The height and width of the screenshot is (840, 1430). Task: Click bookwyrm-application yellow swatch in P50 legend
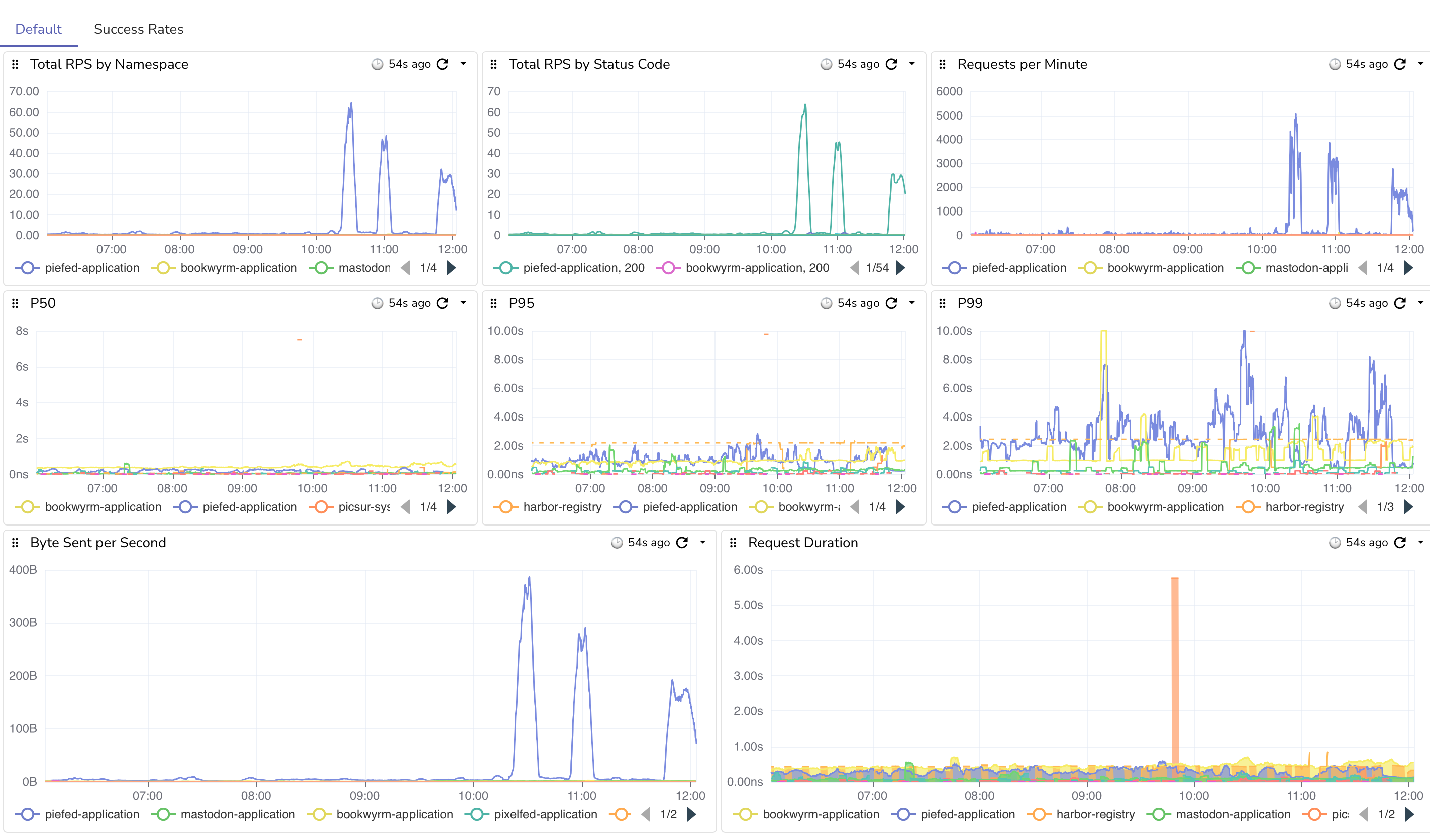(x=27, y=507)
